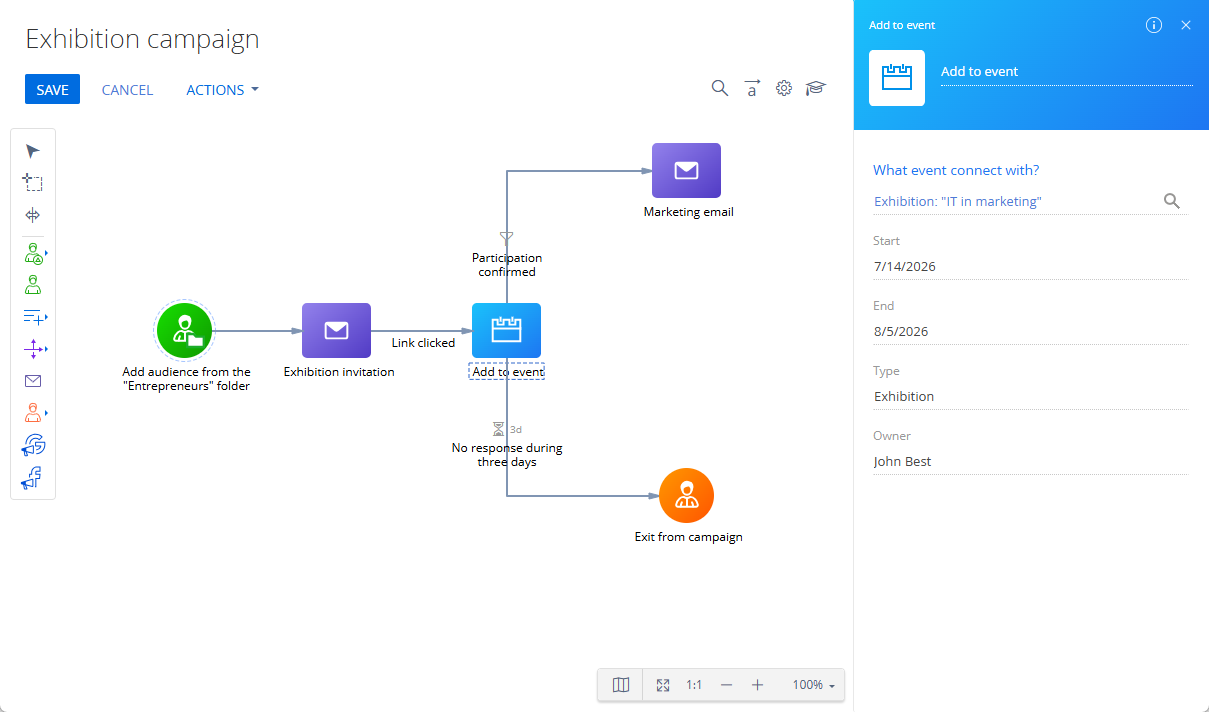Select the orange Exit from campaign node
The height and width of the screenshot is (712, 1209).
(x=686, y=495)
